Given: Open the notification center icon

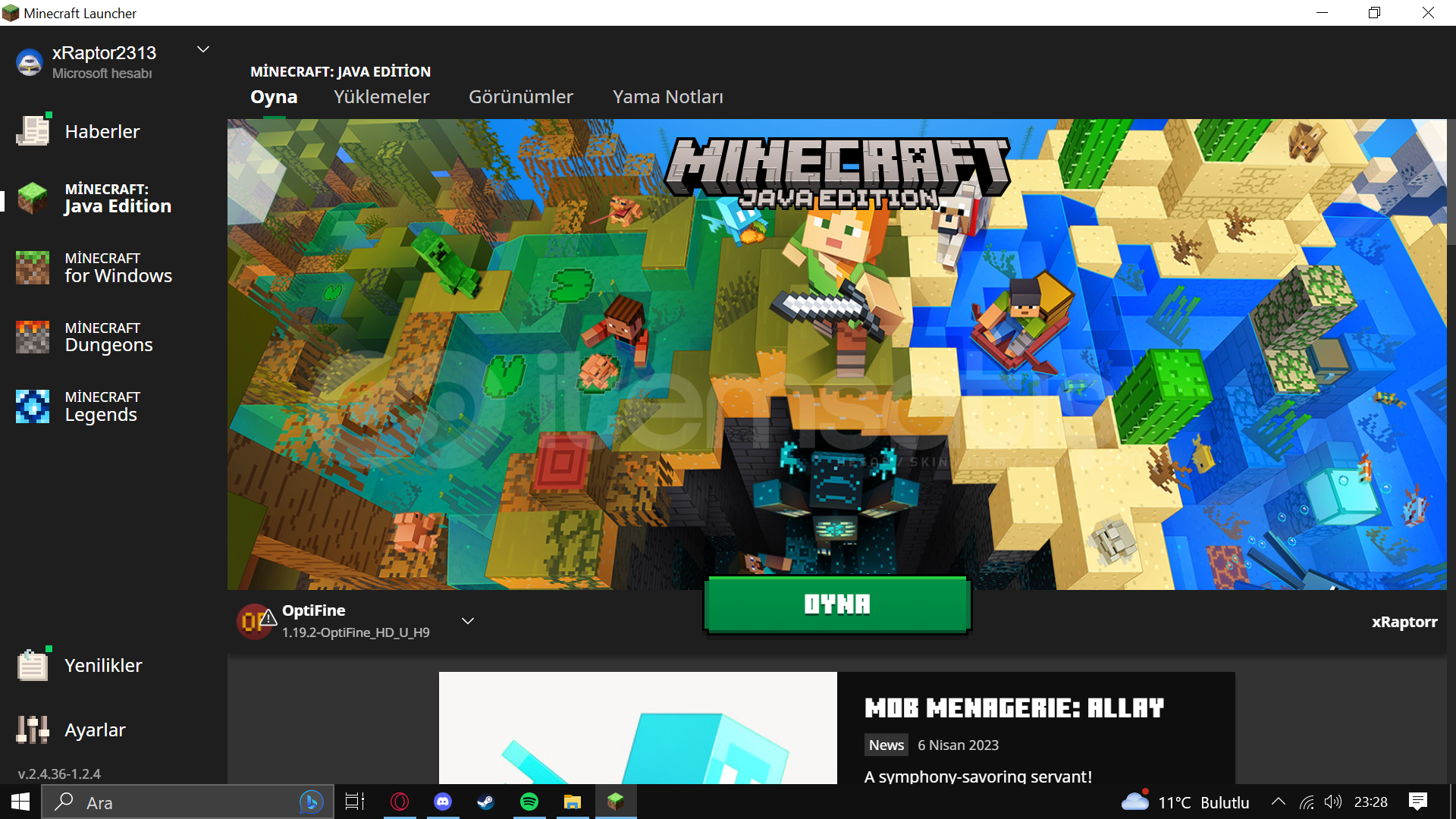Looking at the screenshot, I should coord(1418,802).
